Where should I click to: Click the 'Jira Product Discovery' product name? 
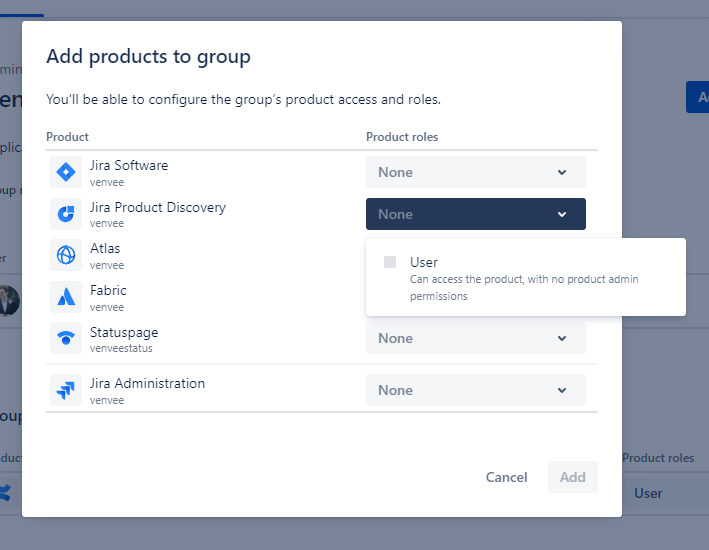tap(158, 207)
